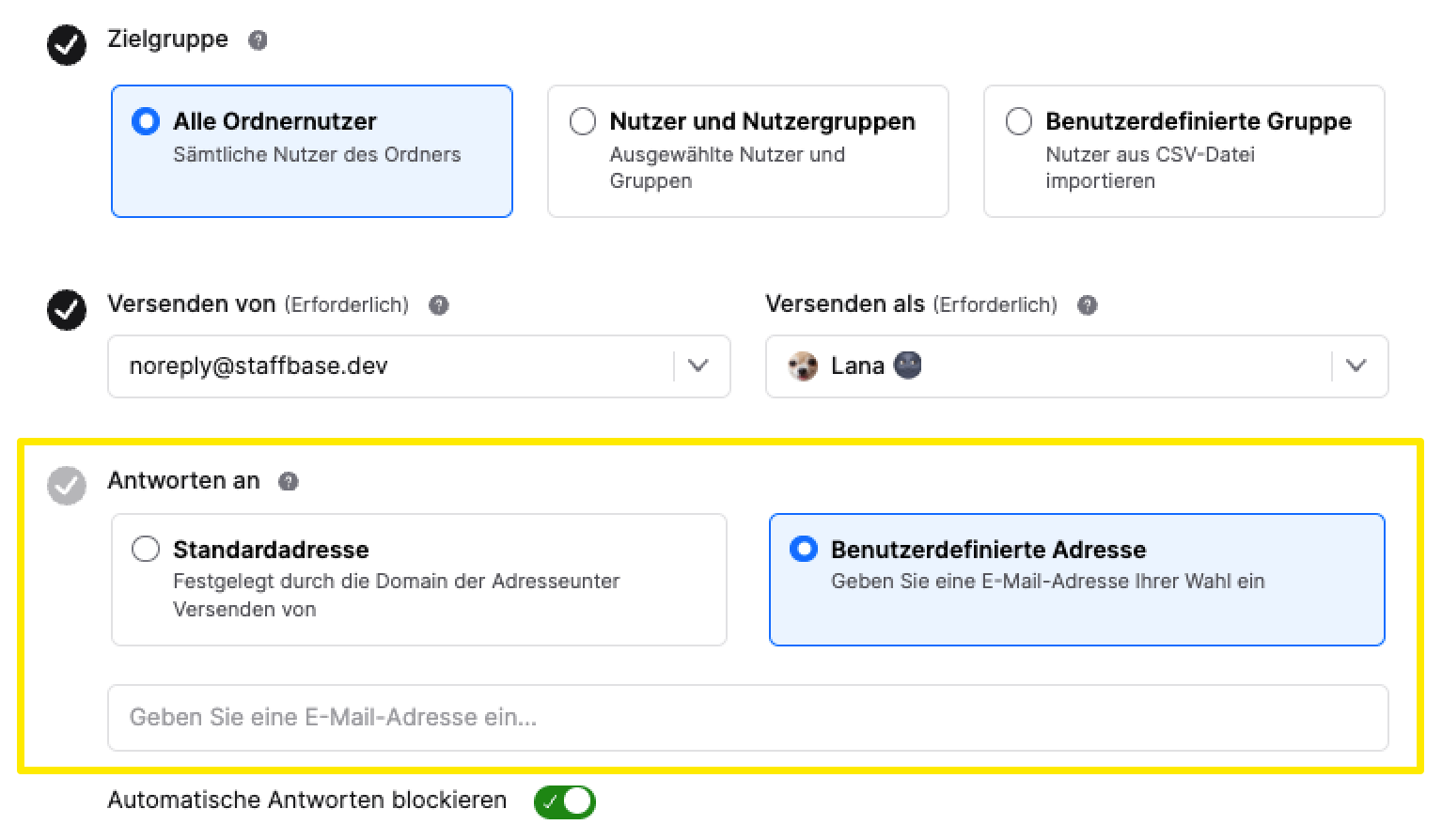Select the Nutzer und Nutzergruppen radio option
Viewport: 1442px width, 840px height.
(x=583, y=121)
